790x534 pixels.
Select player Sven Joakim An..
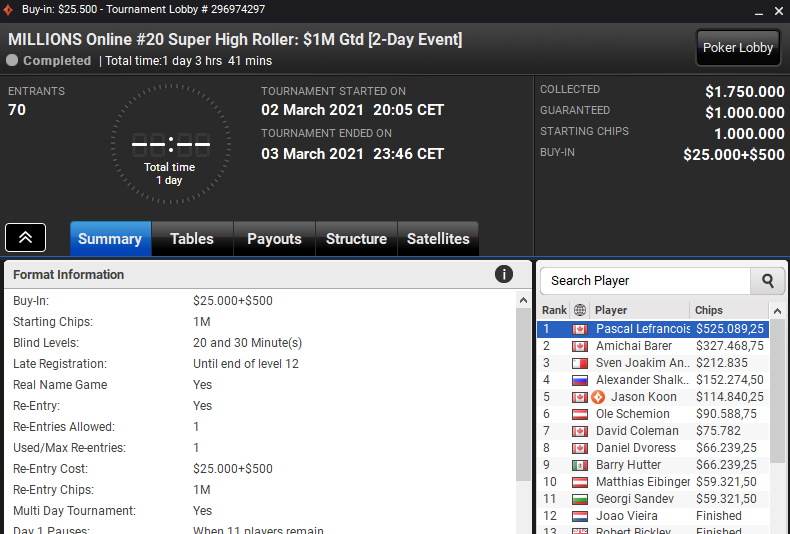click(653, 363)
